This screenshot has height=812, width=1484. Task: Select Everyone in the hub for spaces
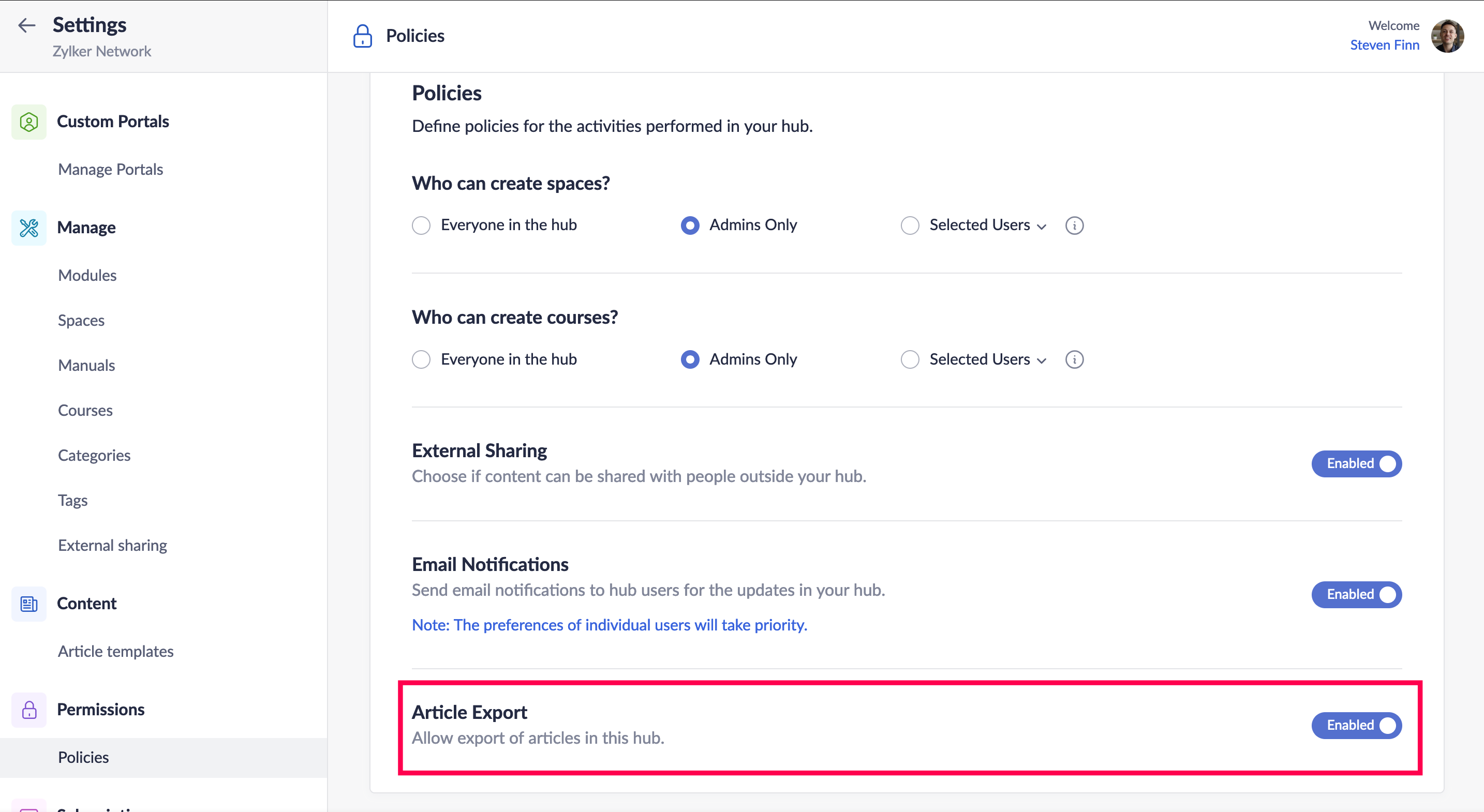tap(421, 225)
